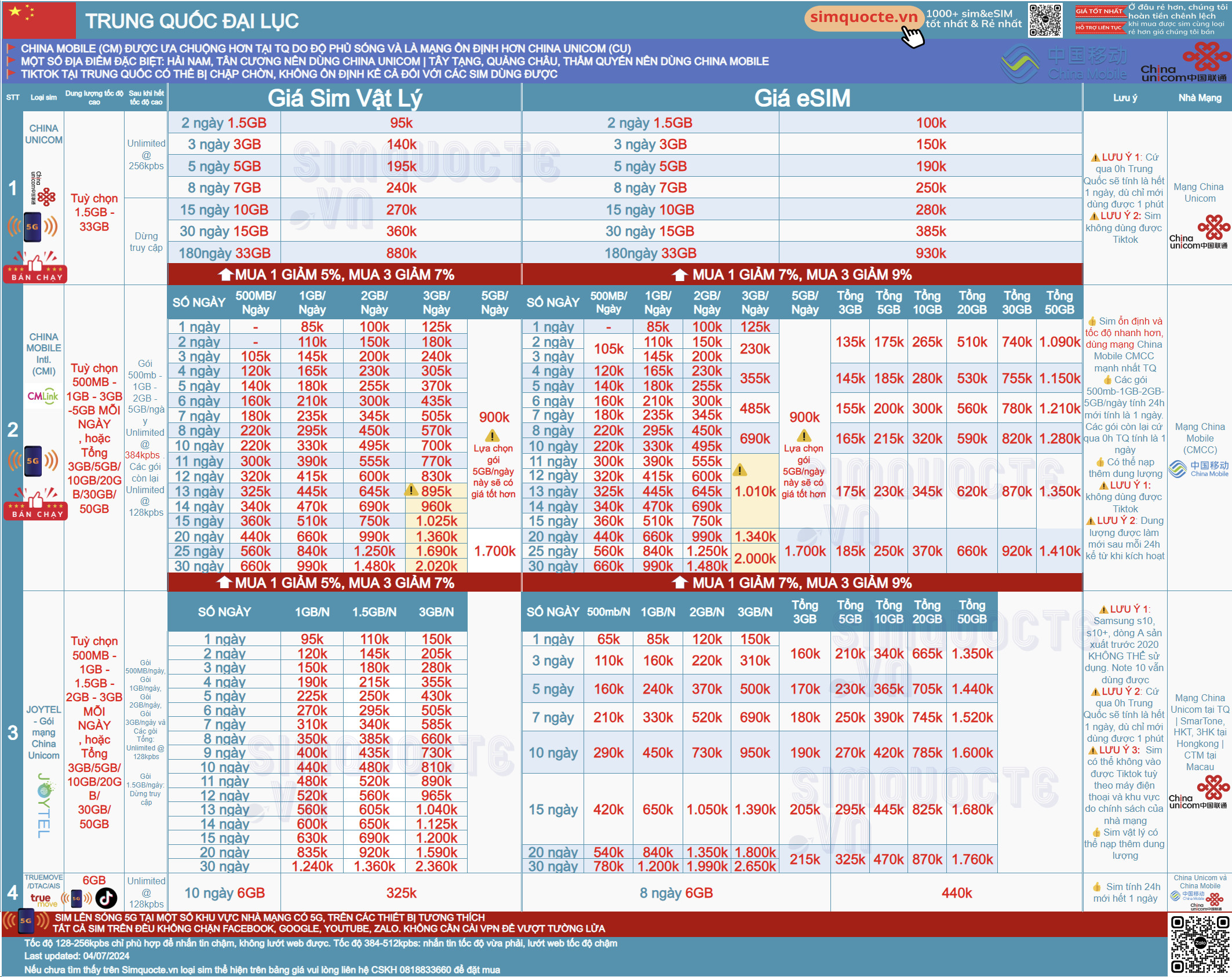1232x977 pixels.
Task: Click the 5G icon in bottom red banner
Action: pos(25,921)
